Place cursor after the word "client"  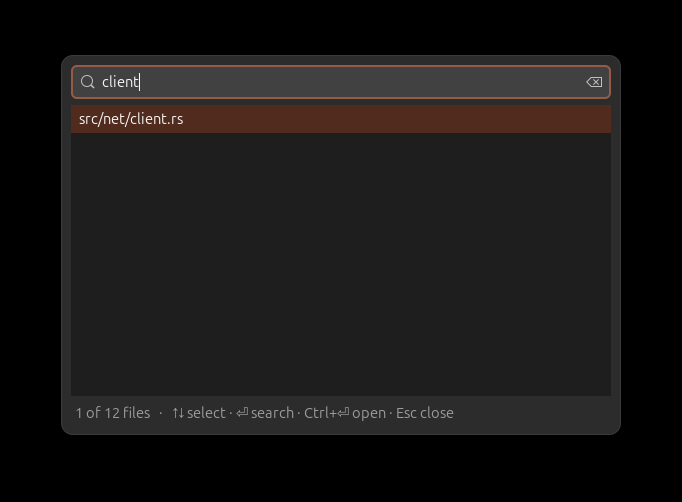coord(139,82)
